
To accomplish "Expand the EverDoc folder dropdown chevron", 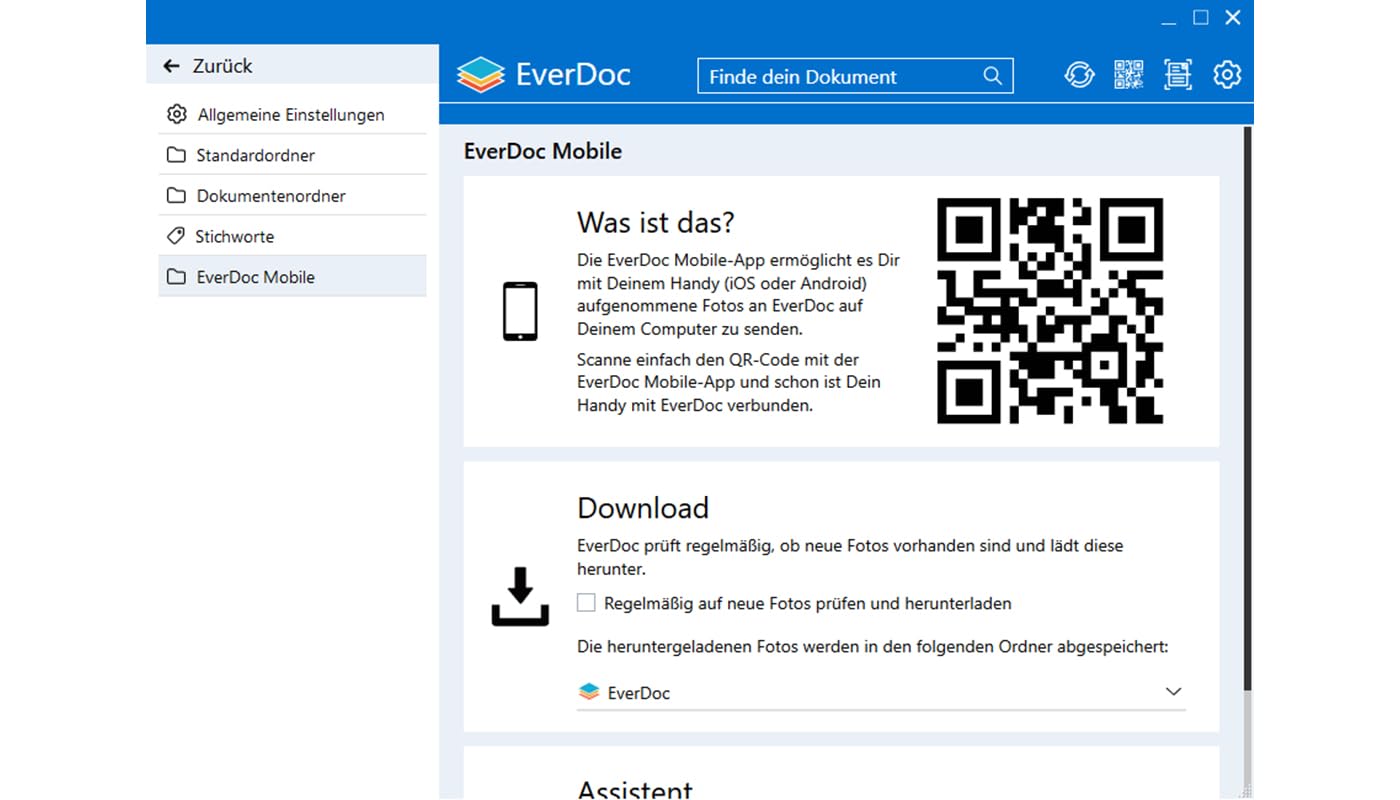I will tap(1174, 692).
